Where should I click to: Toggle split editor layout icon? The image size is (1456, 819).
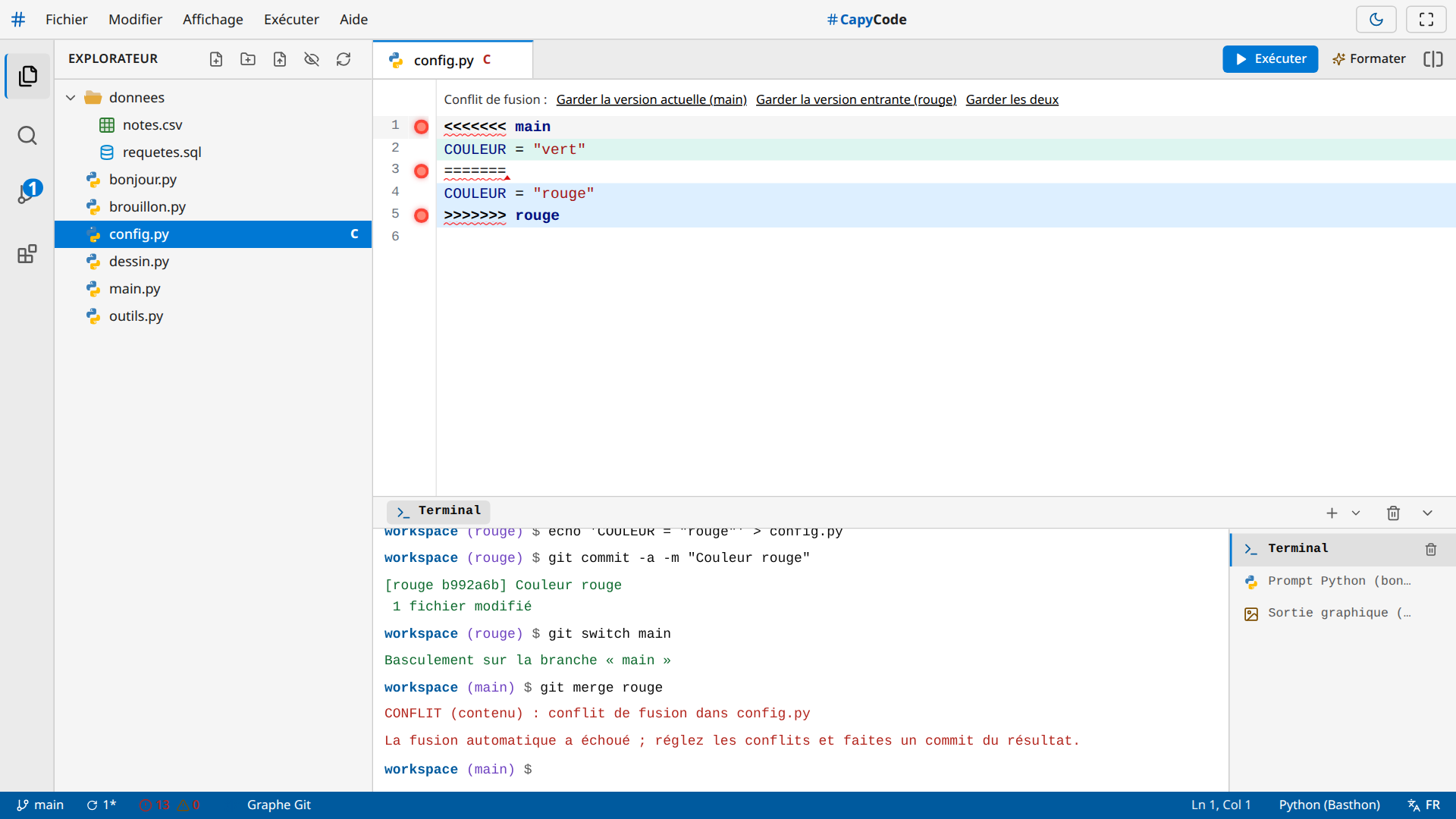click(1433, 59)
